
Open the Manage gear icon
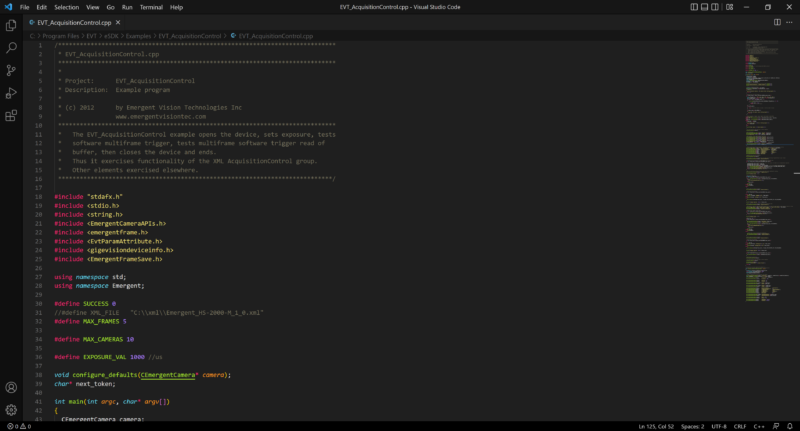point(11,409)
